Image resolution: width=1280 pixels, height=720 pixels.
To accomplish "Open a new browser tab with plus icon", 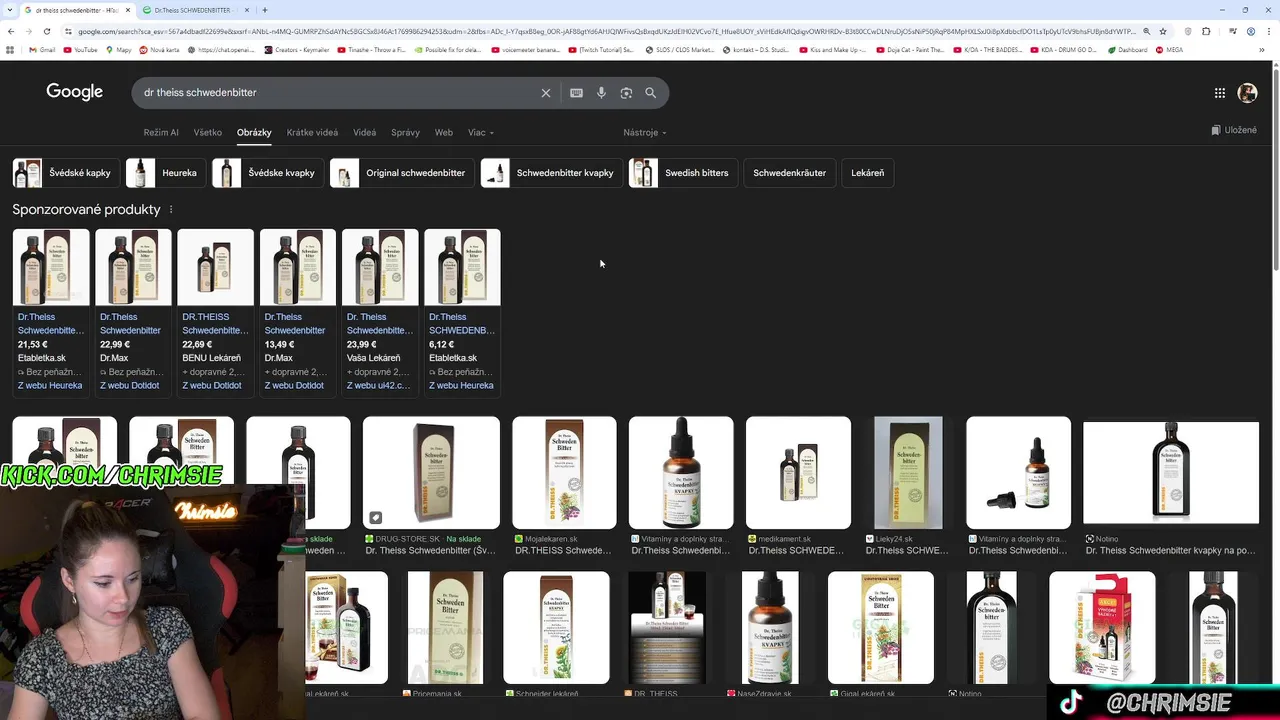I will point(265,10).
